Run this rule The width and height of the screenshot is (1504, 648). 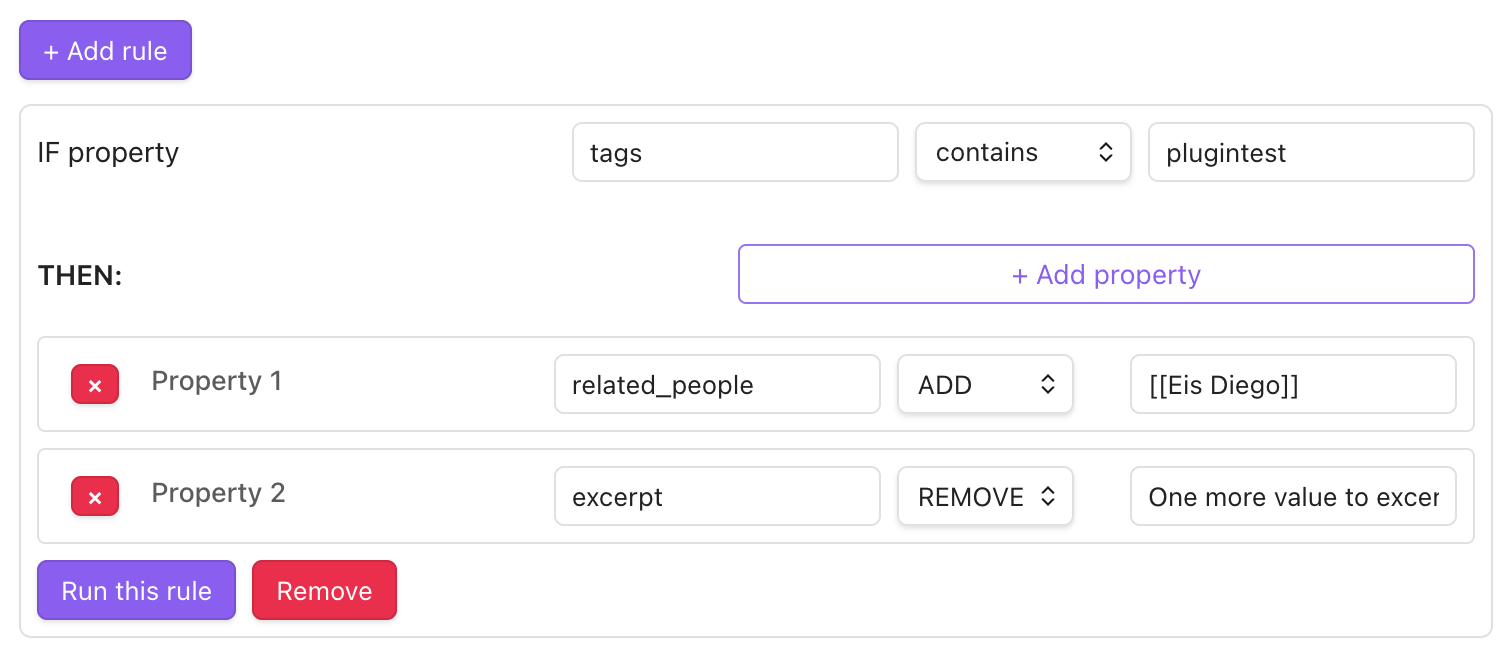point(136,591)
